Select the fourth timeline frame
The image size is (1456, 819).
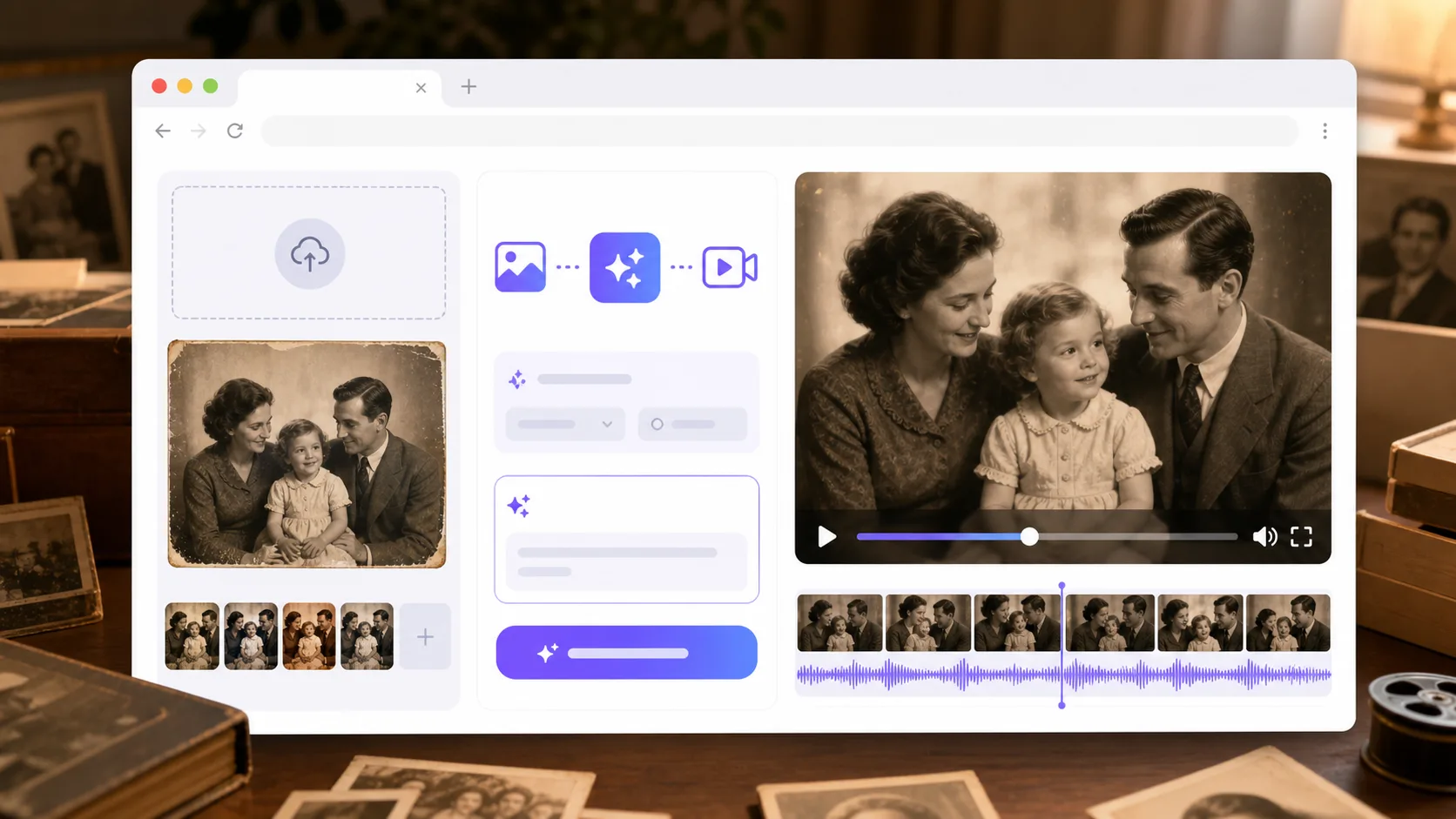pos(1110,622)
